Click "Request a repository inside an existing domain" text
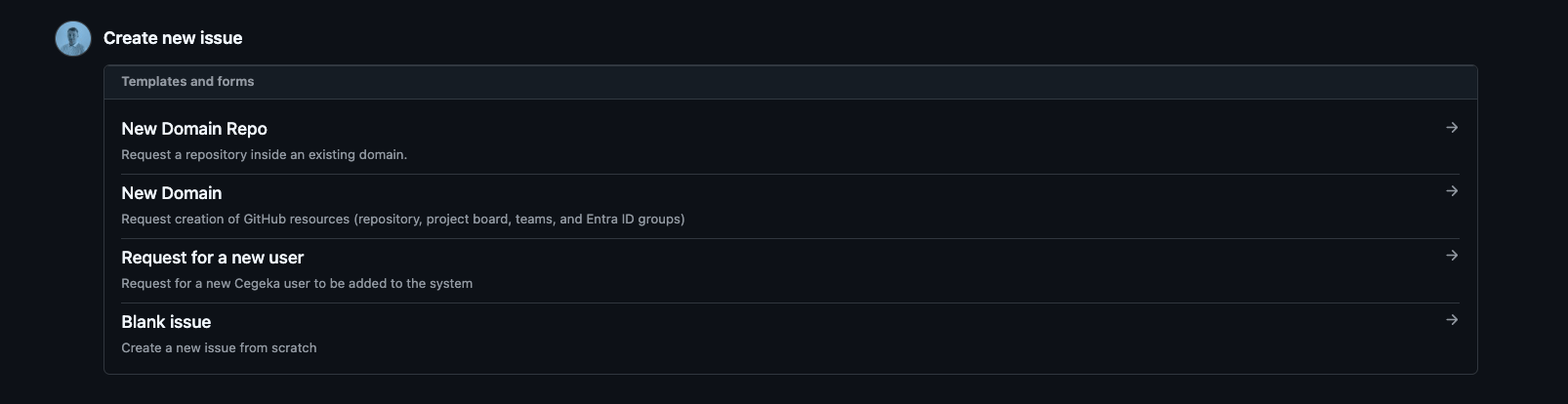Image resolution: width=1568 pixels, height=404 pixels. coord(264,154)
